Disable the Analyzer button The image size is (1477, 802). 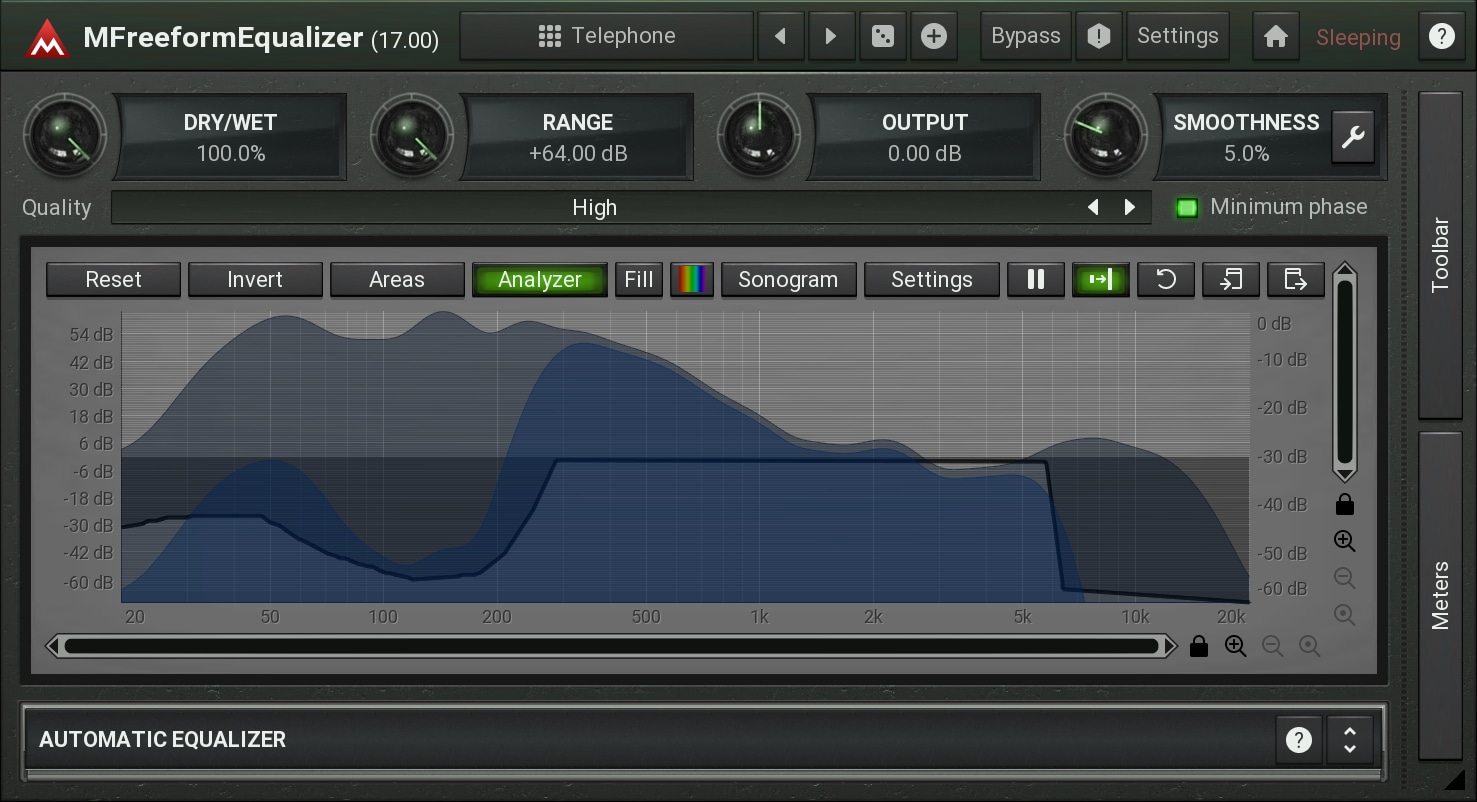539,280
